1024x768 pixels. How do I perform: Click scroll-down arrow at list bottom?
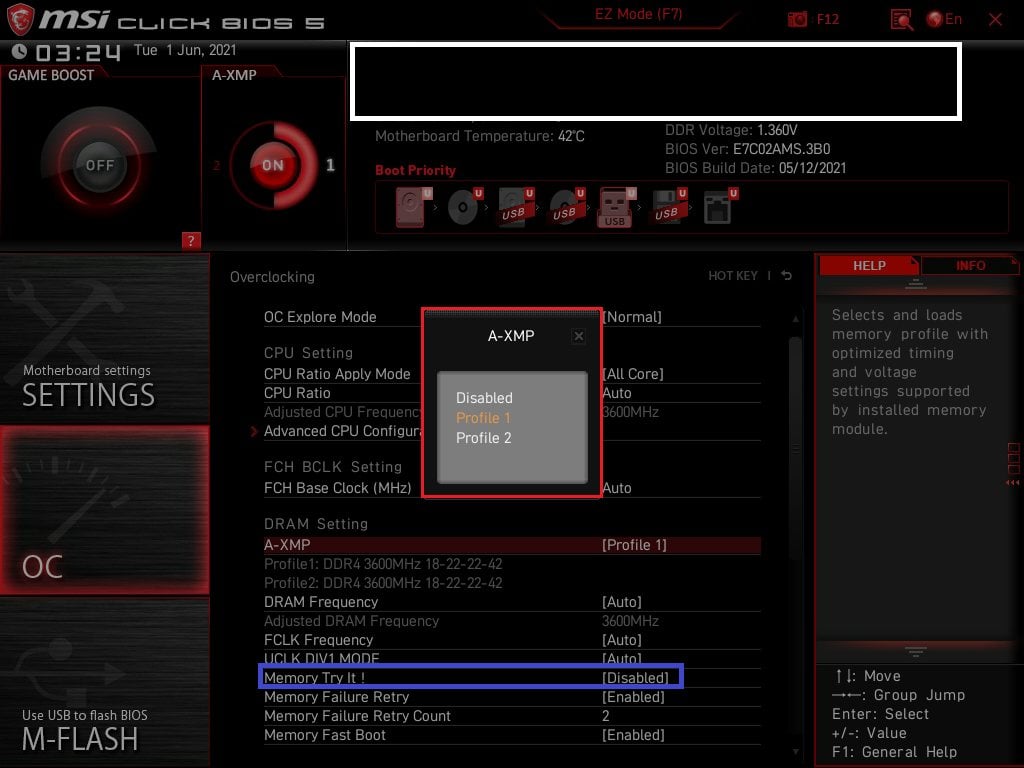(795, 752)
